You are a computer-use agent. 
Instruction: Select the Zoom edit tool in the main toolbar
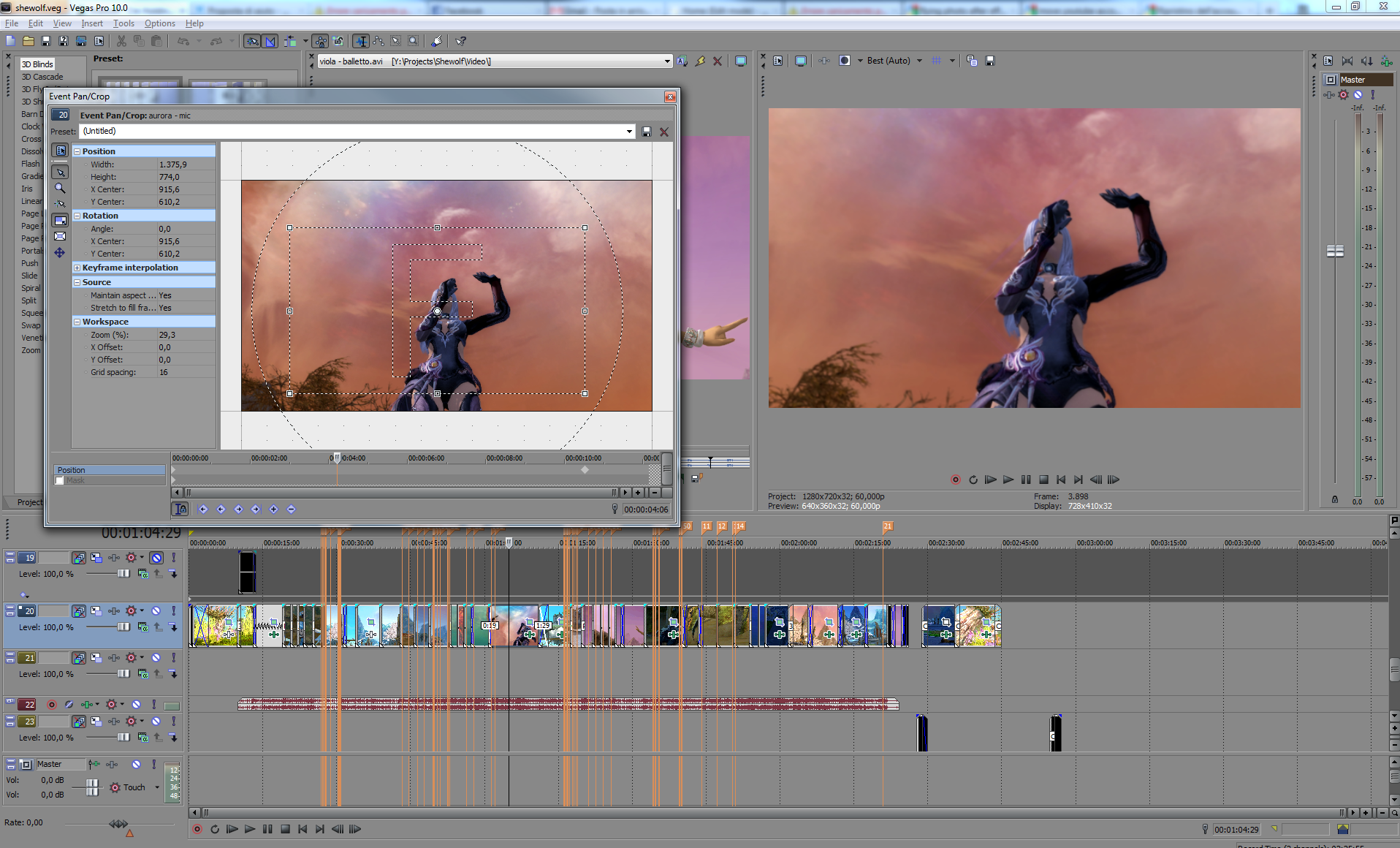[414, 41]
